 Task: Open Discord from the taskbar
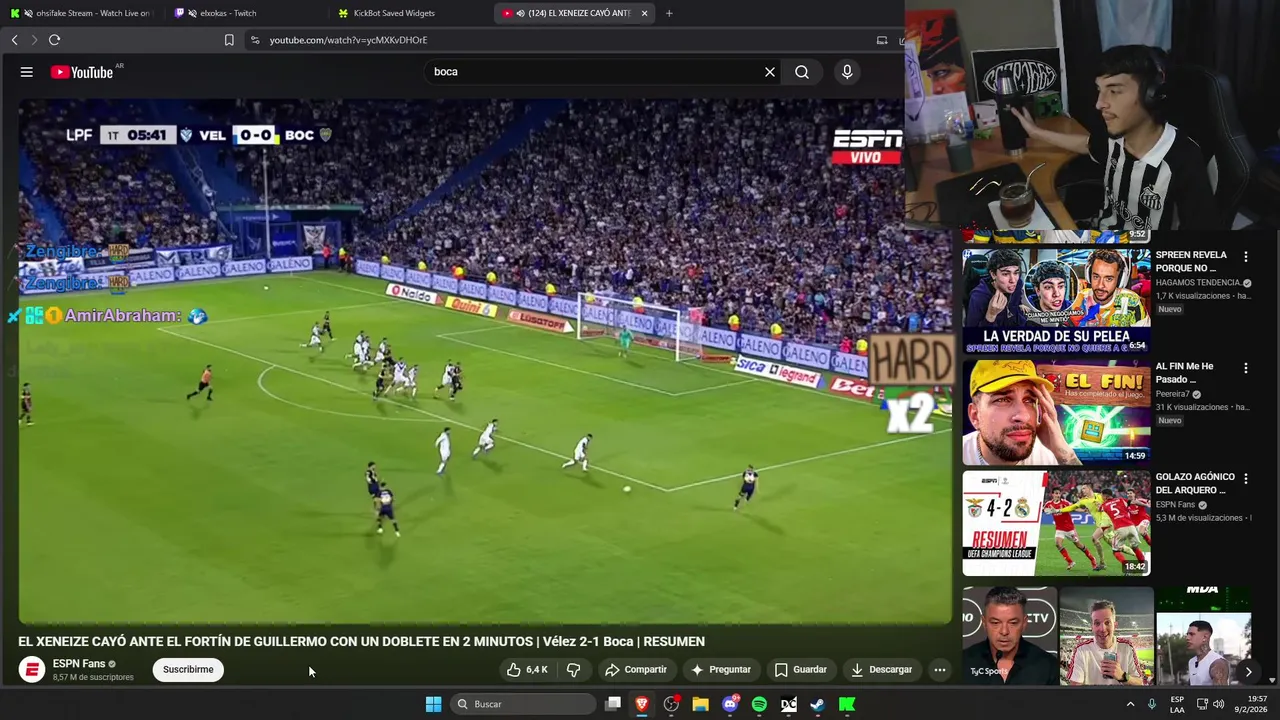click(730, 704)
